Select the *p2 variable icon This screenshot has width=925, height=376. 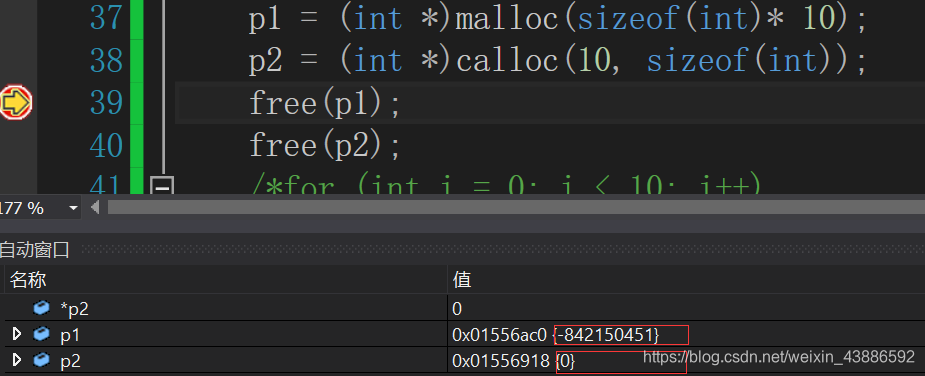point(41,308)
